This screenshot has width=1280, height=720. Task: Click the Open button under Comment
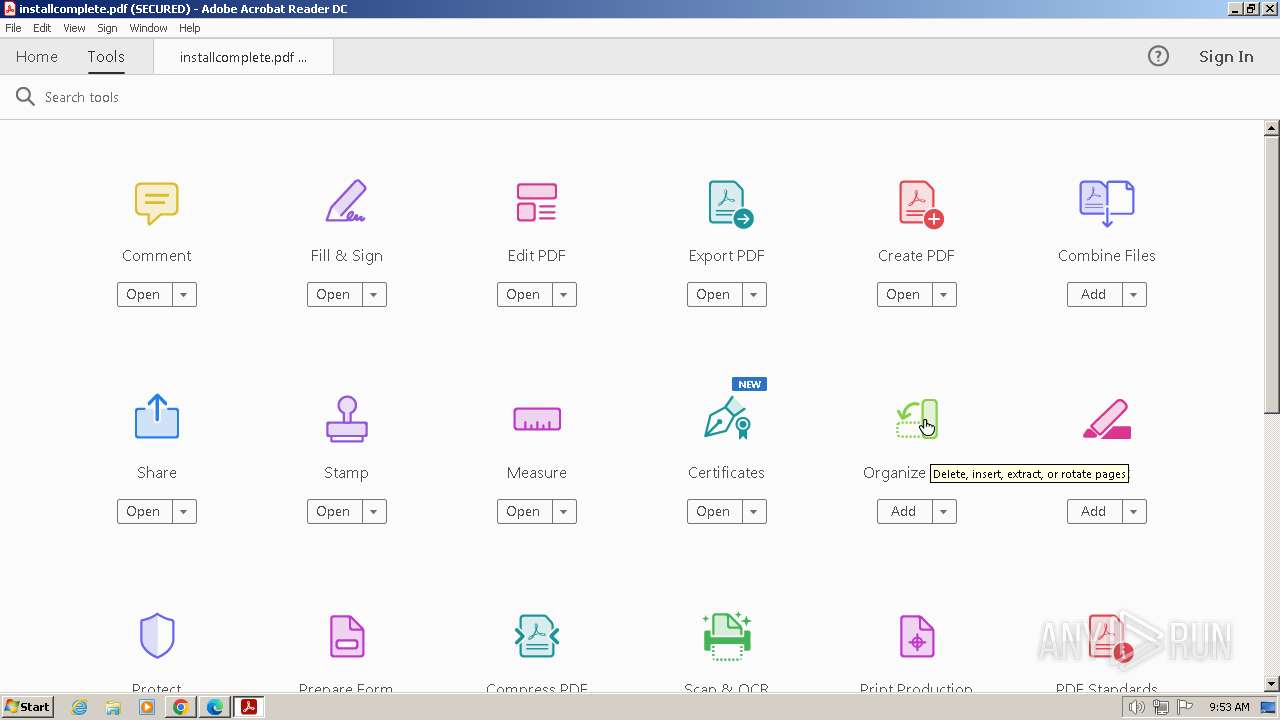coord(144,295)
